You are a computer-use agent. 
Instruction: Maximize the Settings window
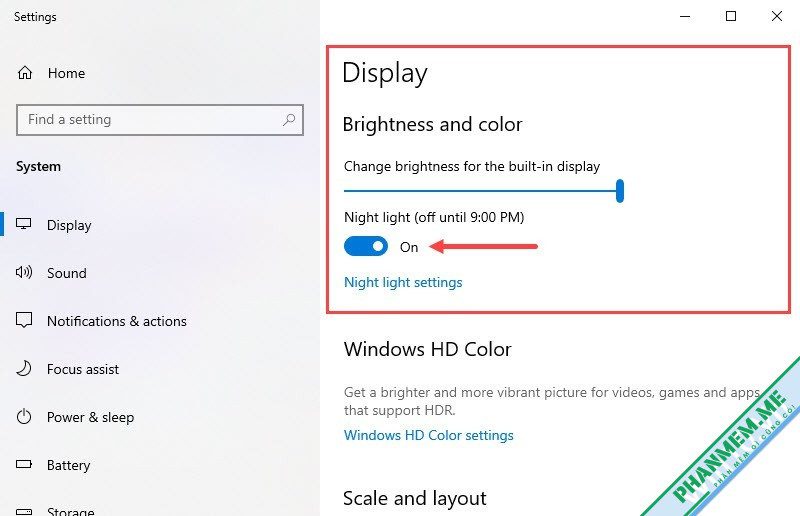pyautogui.click(x=731, y=16)
